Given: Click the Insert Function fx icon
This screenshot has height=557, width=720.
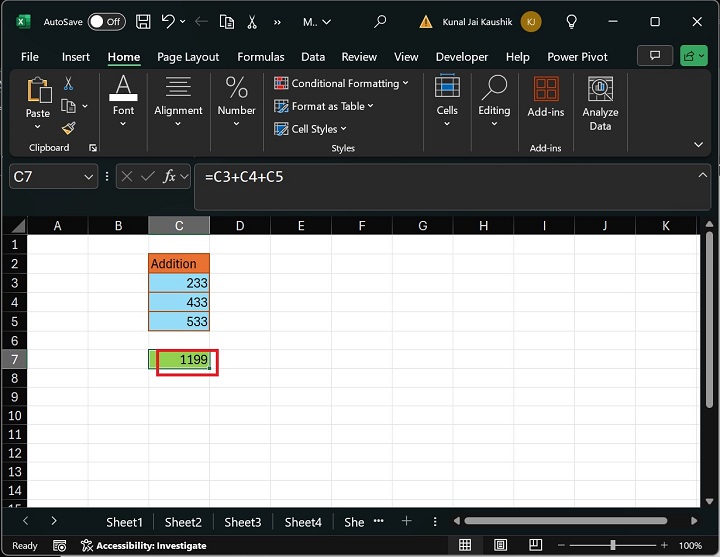Looking at the screenshot, I should [x=171, y=176].
